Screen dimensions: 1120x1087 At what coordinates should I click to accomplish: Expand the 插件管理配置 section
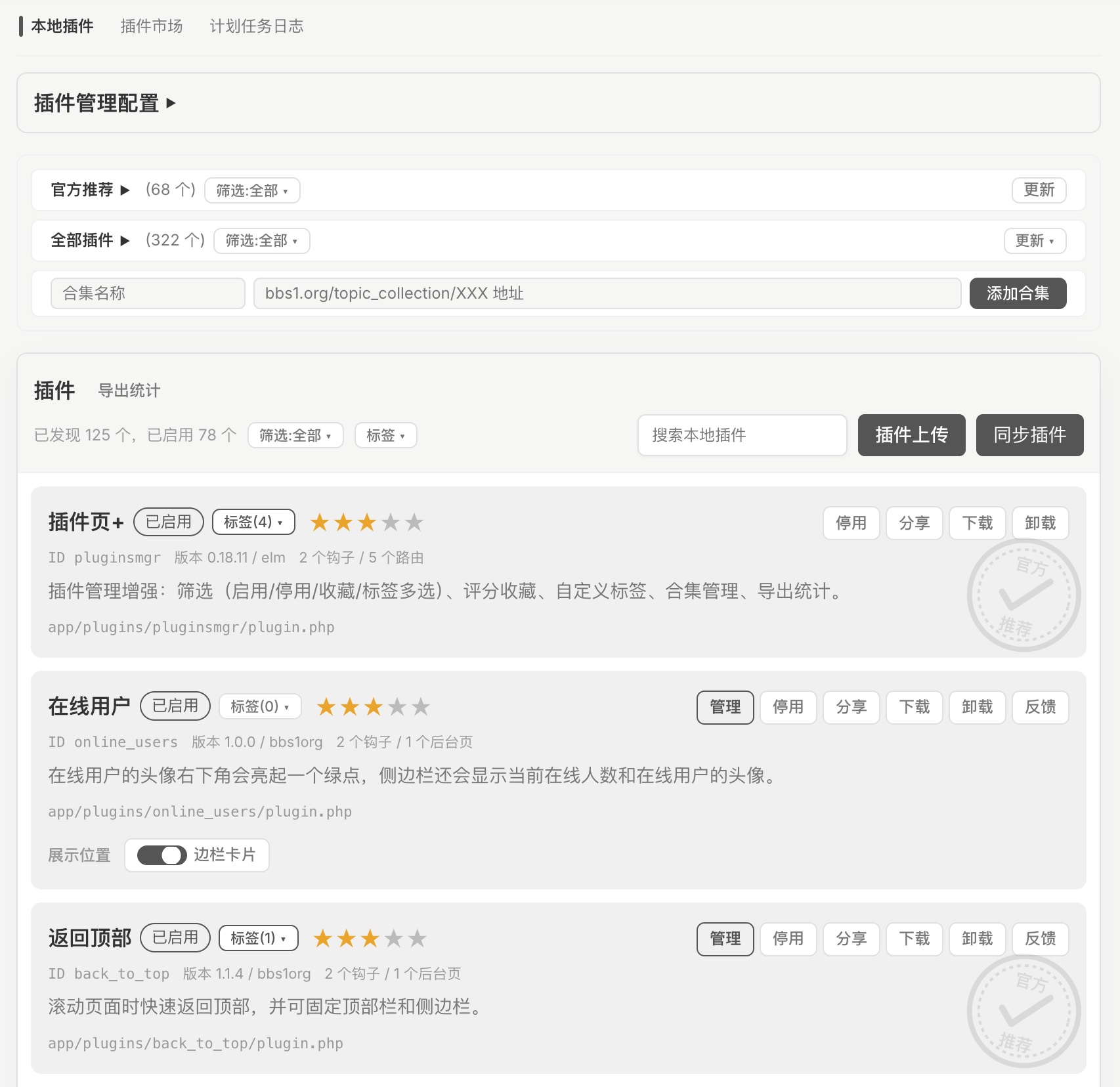click(x=105, y=103)
